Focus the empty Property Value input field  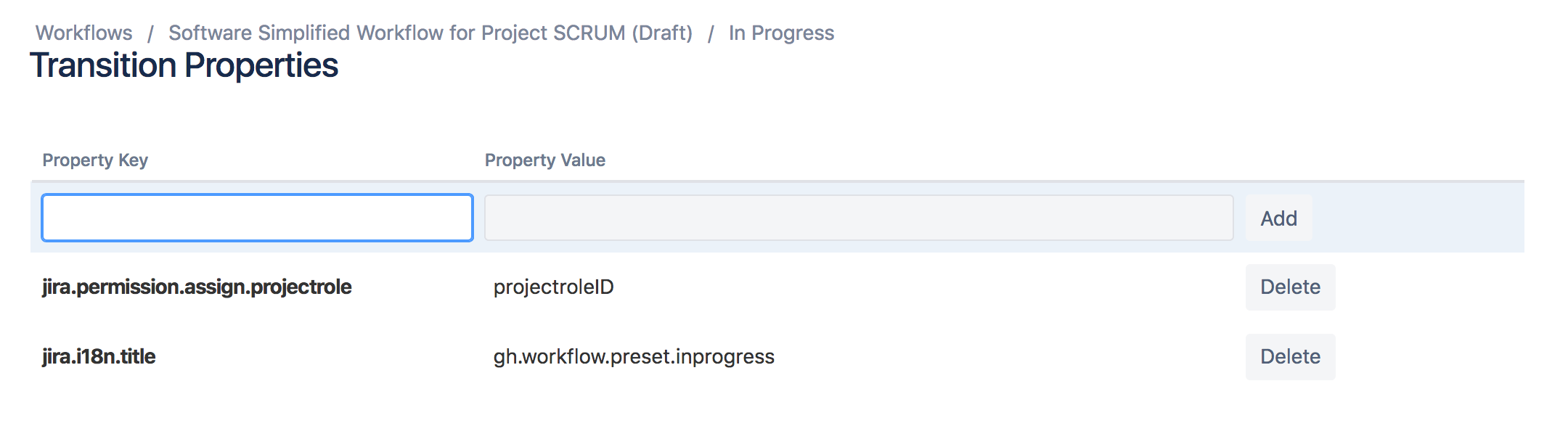coord(859,218)
